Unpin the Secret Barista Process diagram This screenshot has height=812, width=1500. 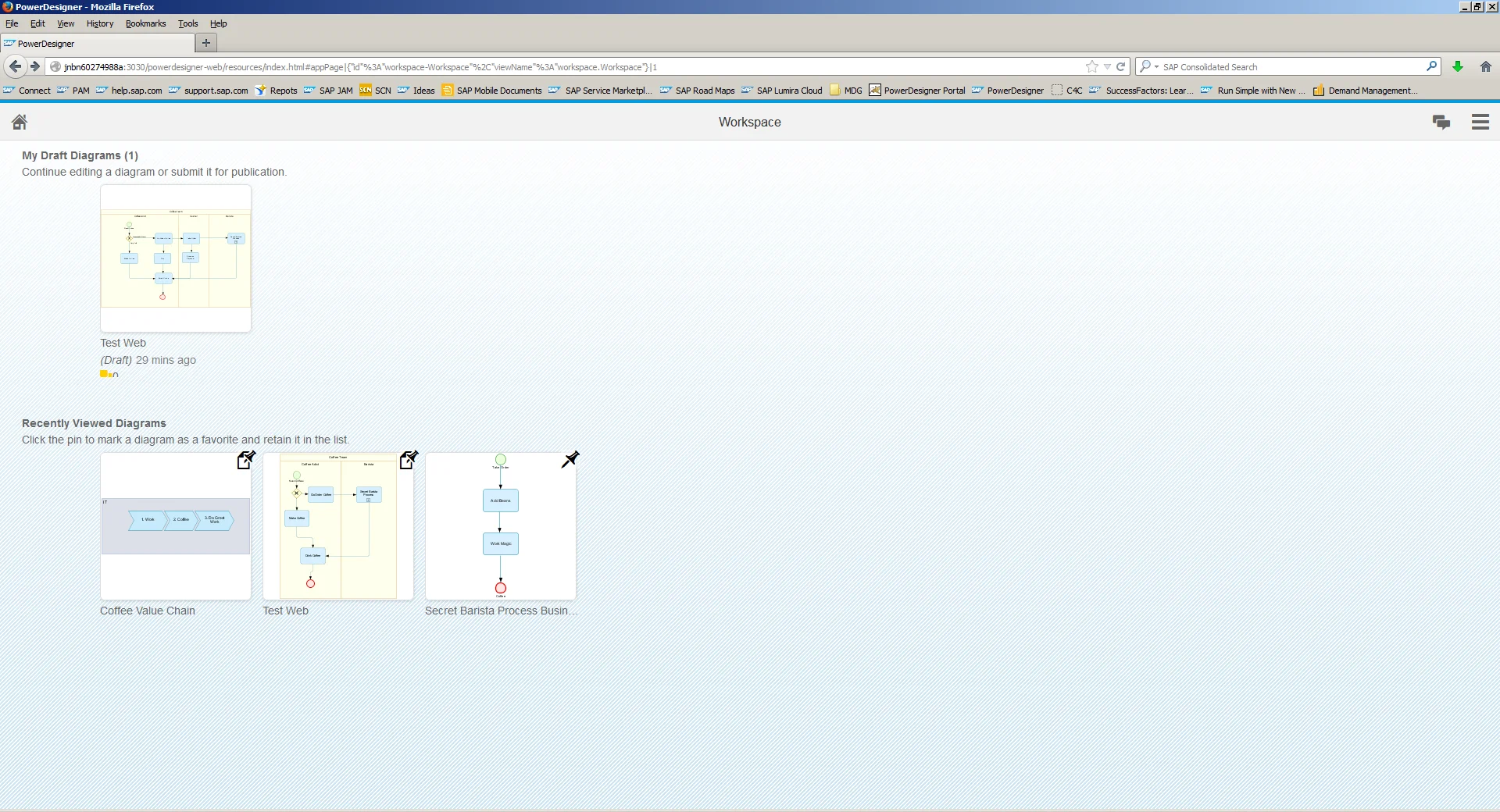(x=571, y=460)
